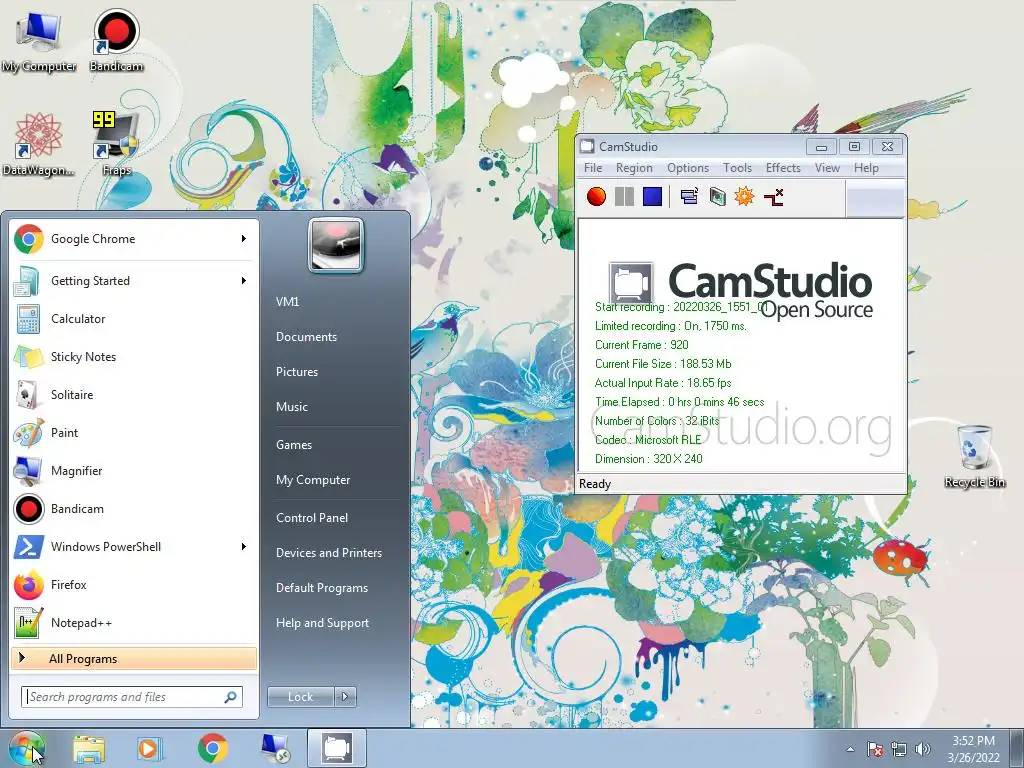
Task: Click CamStudio taskbar button
Action: (336, 748)
